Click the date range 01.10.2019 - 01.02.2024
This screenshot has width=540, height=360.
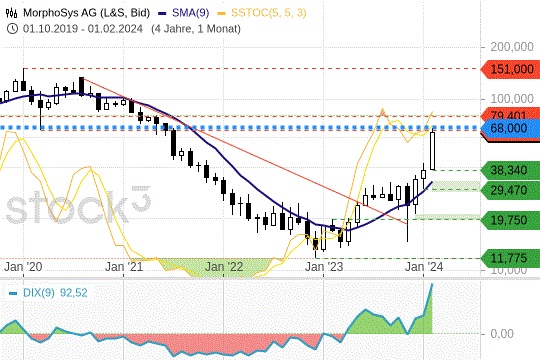83,29
